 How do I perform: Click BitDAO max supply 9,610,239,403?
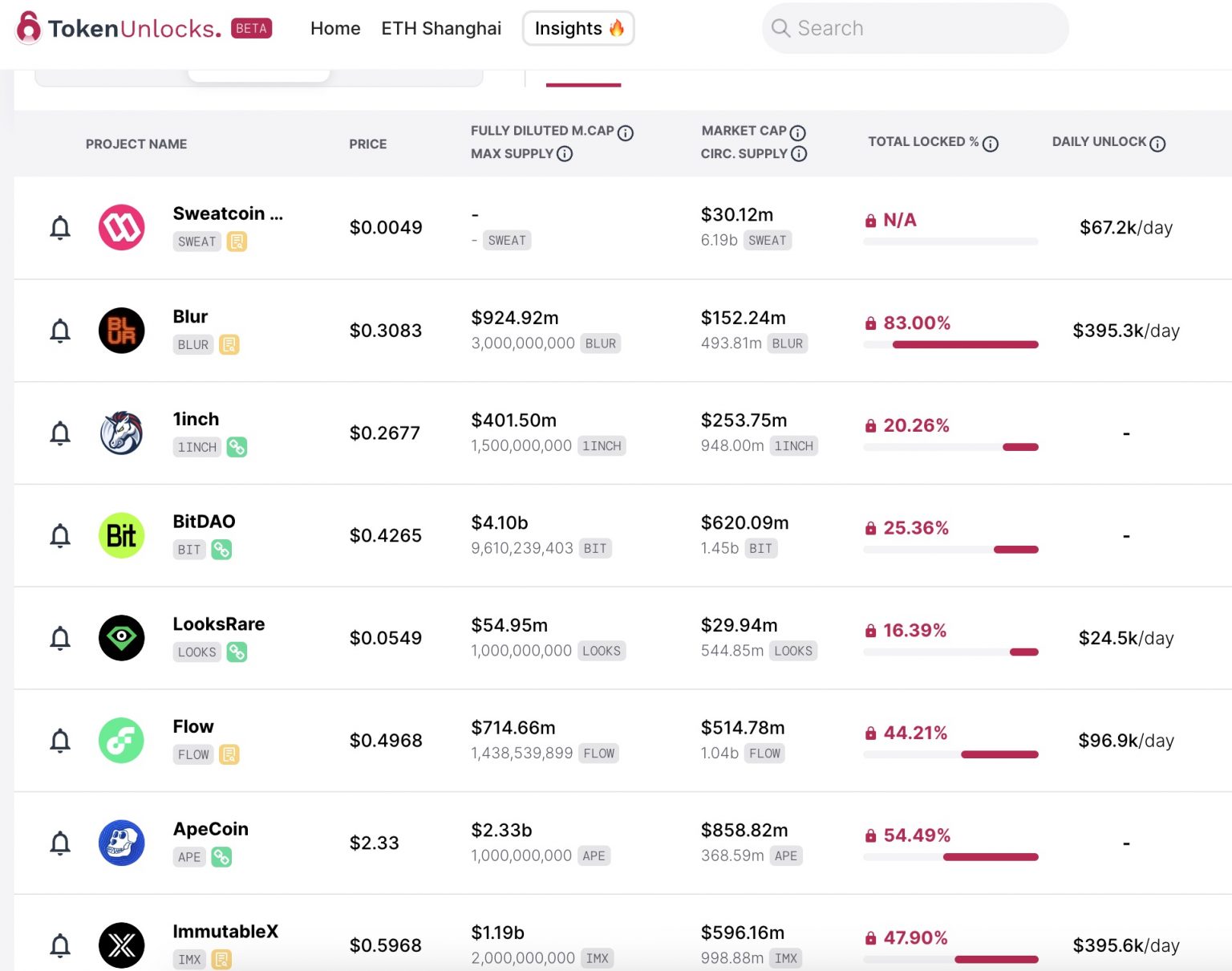click(x=522, y=548)
